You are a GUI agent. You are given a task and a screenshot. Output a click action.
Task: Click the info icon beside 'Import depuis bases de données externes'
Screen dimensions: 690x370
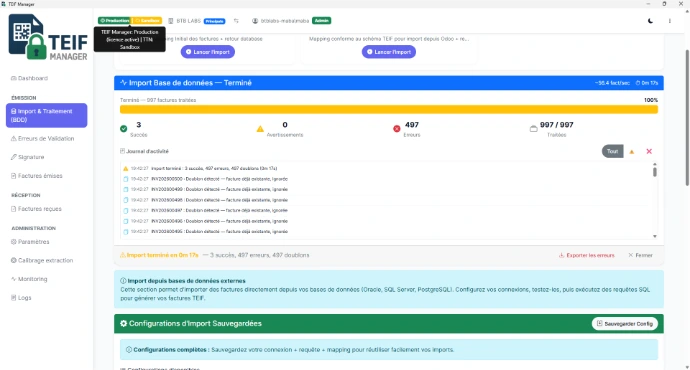pyautogui.click(x=123, y=281)
